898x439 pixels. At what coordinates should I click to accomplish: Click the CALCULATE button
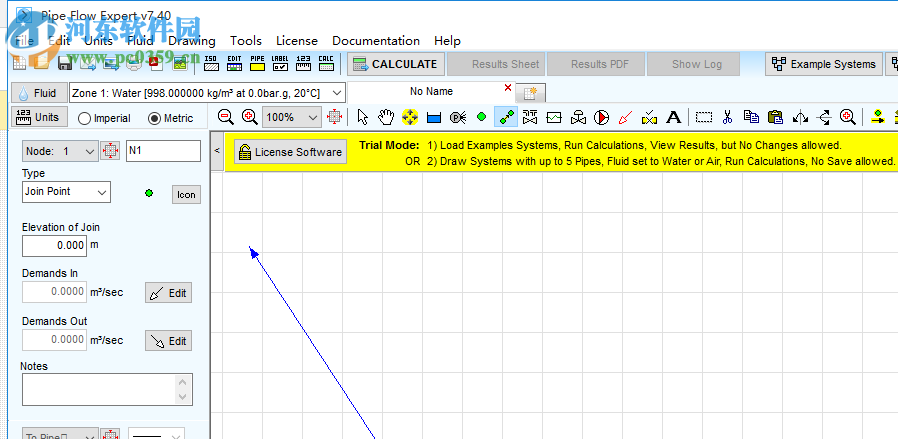(x=396, y=64)
